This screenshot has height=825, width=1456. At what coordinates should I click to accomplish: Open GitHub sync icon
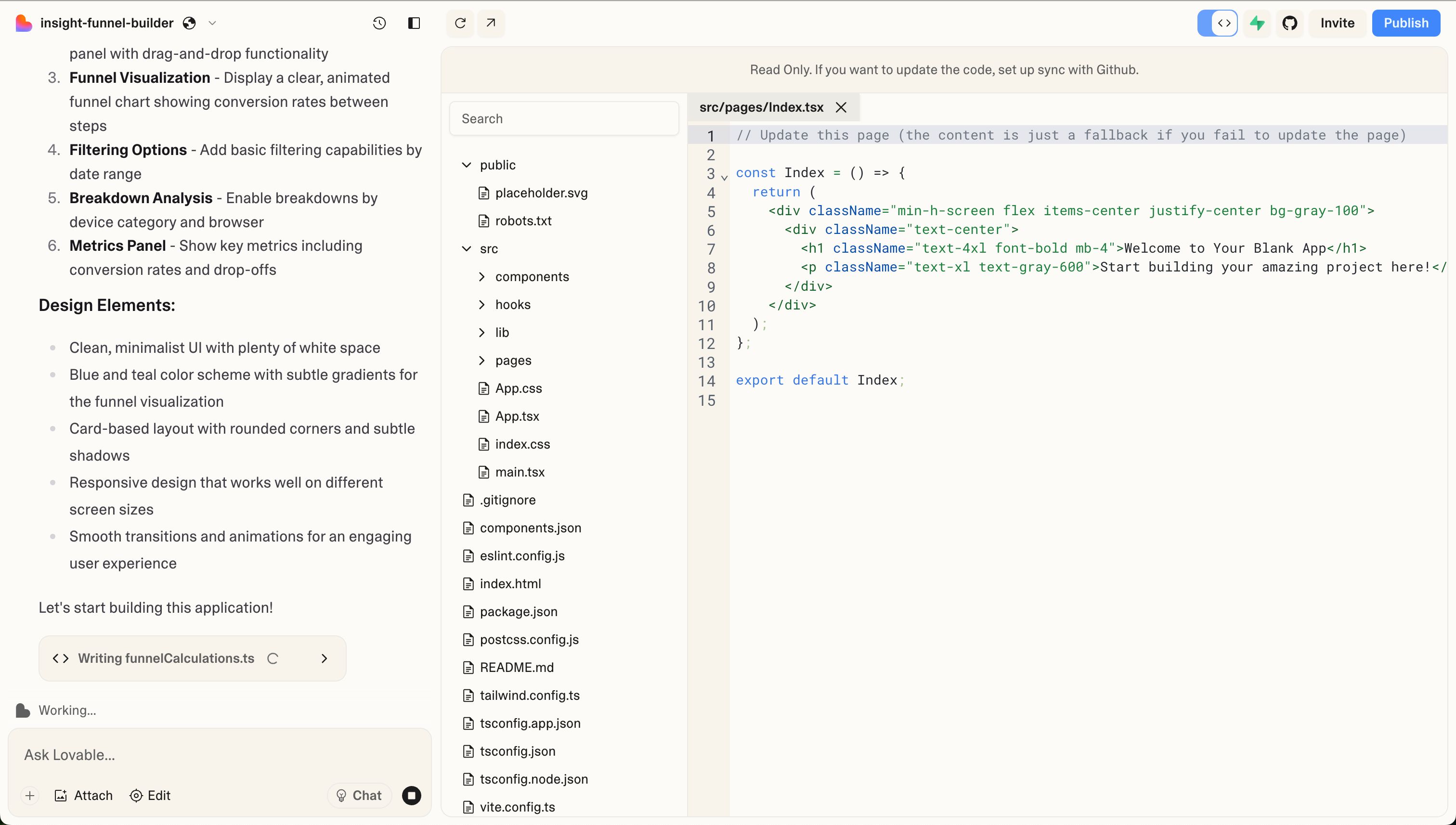[x=1290, y=23]
